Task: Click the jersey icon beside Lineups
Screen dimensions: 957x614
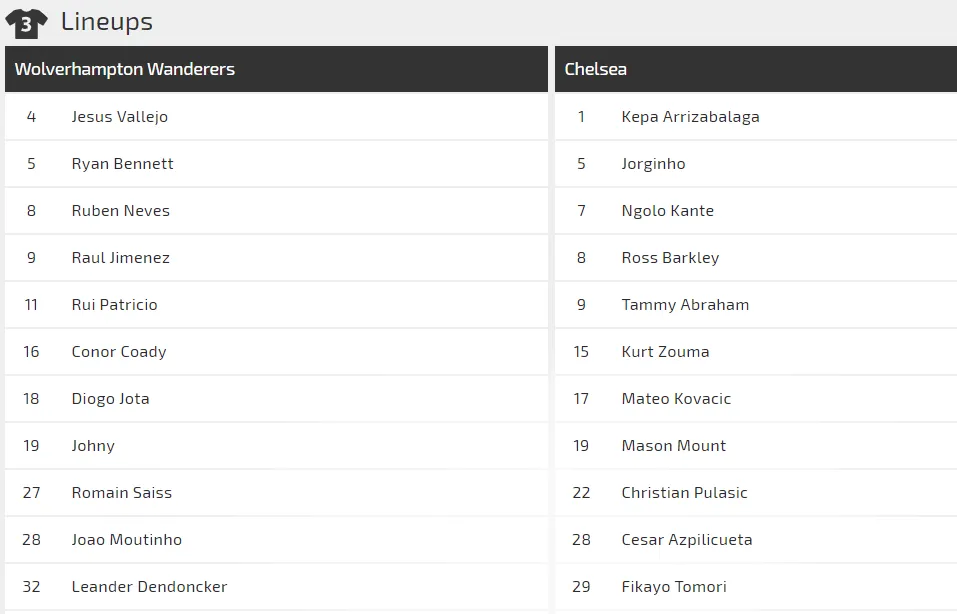Action: tap(26, 23)
